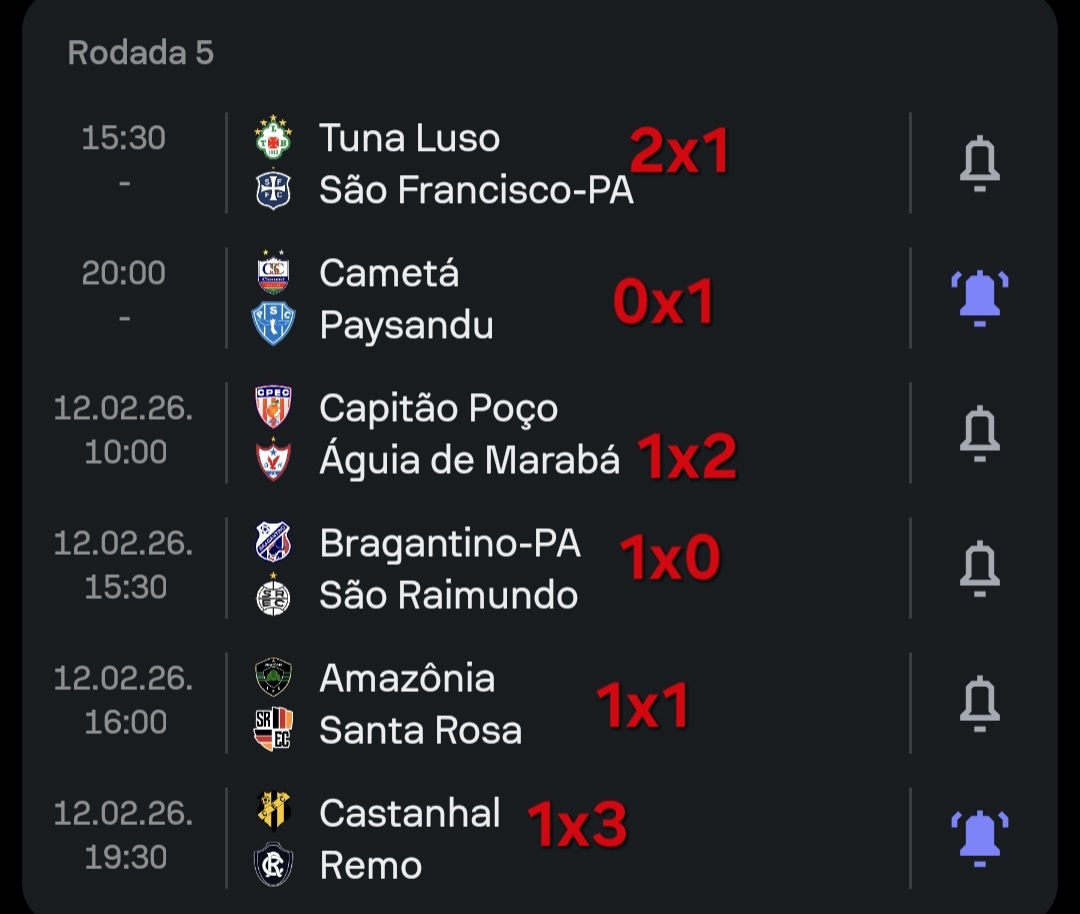The height and width of the screenshot is (914, 1080).
Task: Enable notification bell for Tuna Luso match
Action: (x=979, y=164)
